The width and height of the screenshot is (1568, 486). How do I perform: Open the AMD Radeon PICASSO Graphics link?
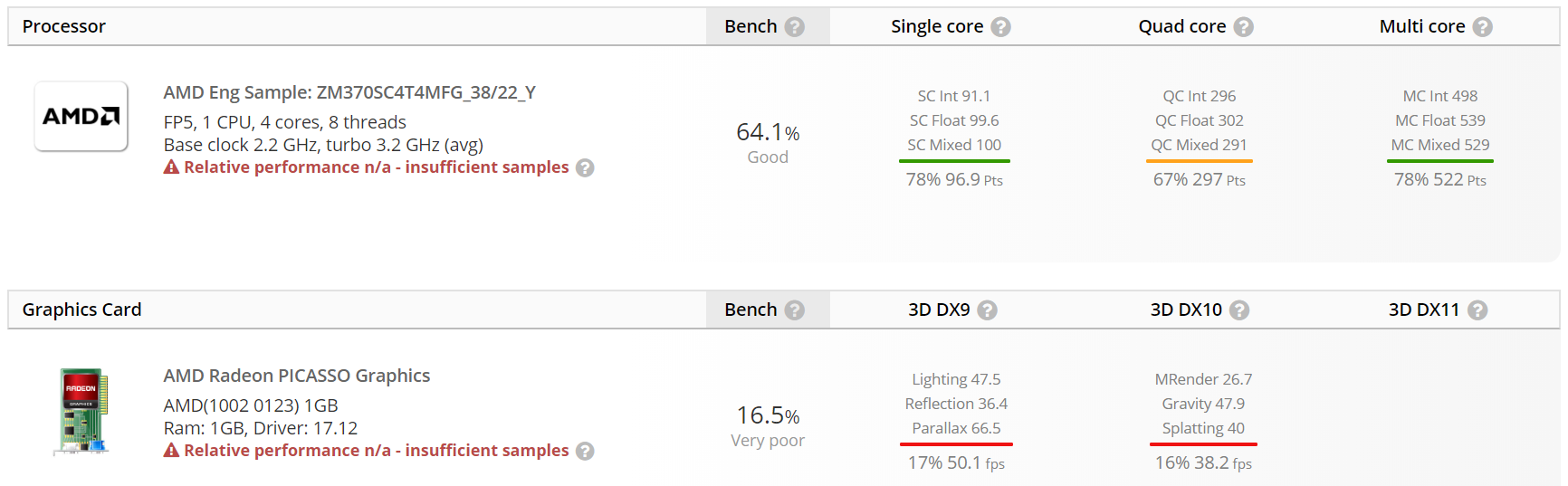pos(297,376)
